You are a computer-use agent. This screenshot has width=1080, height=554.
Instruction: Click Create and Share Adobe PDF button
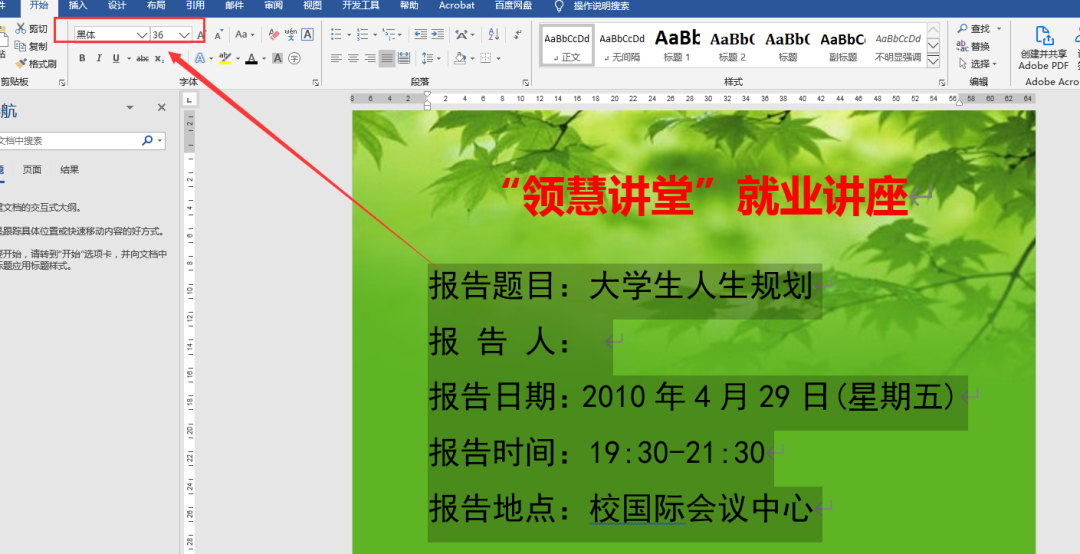tap(1043, 47)
